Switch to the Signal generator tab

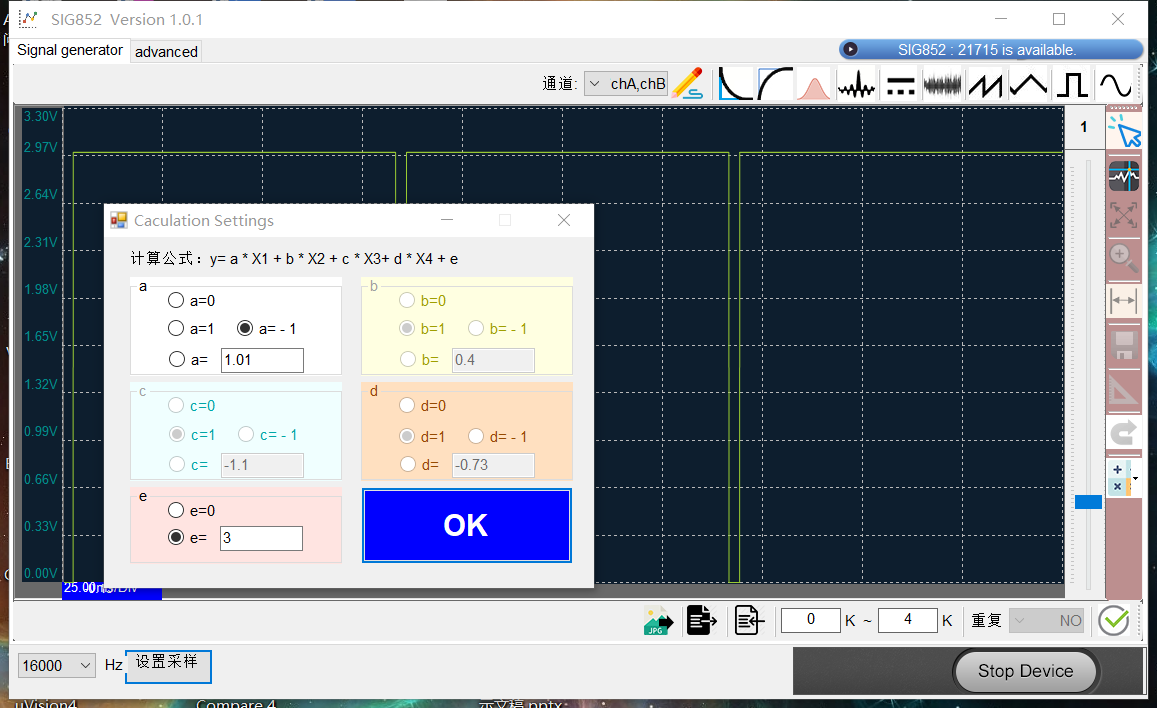coord(70,50)
